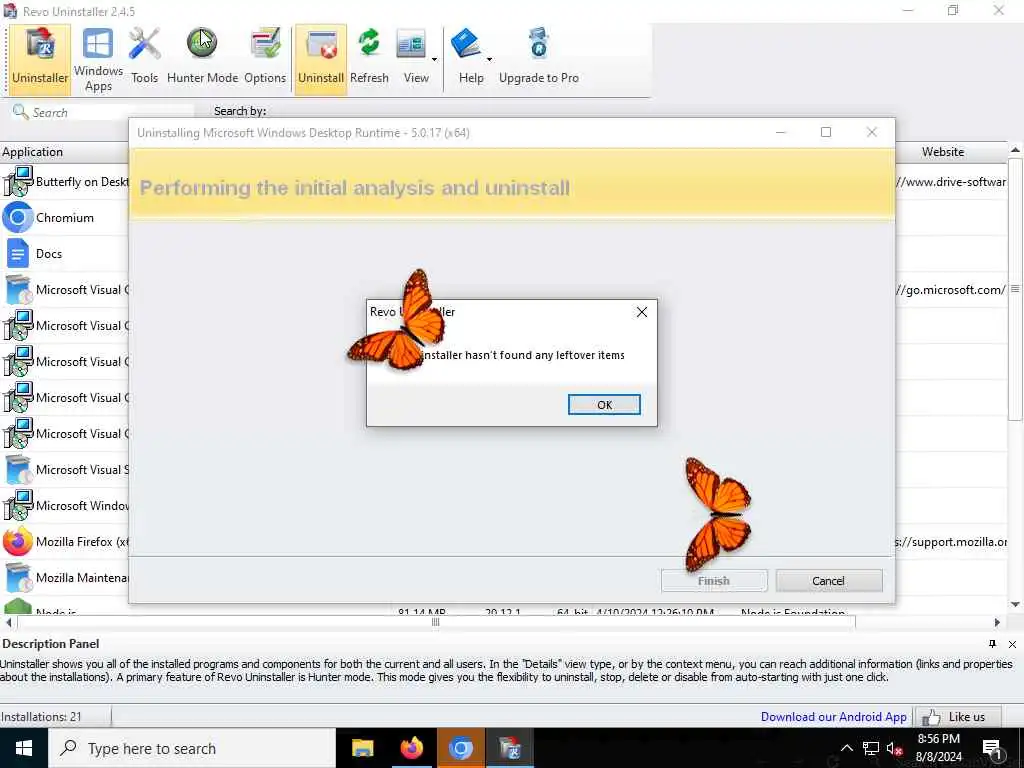Open File Explorer from taskbar

point(362,748)
